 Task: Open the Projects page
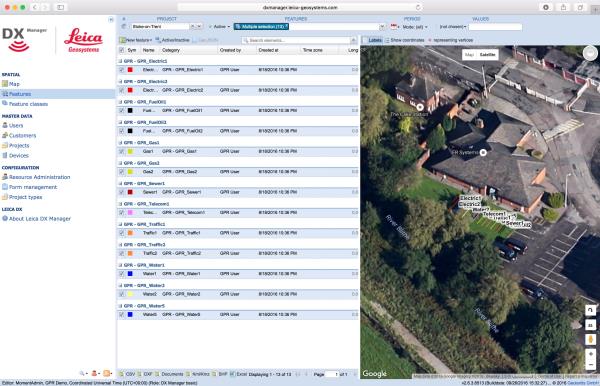point(19,145)
